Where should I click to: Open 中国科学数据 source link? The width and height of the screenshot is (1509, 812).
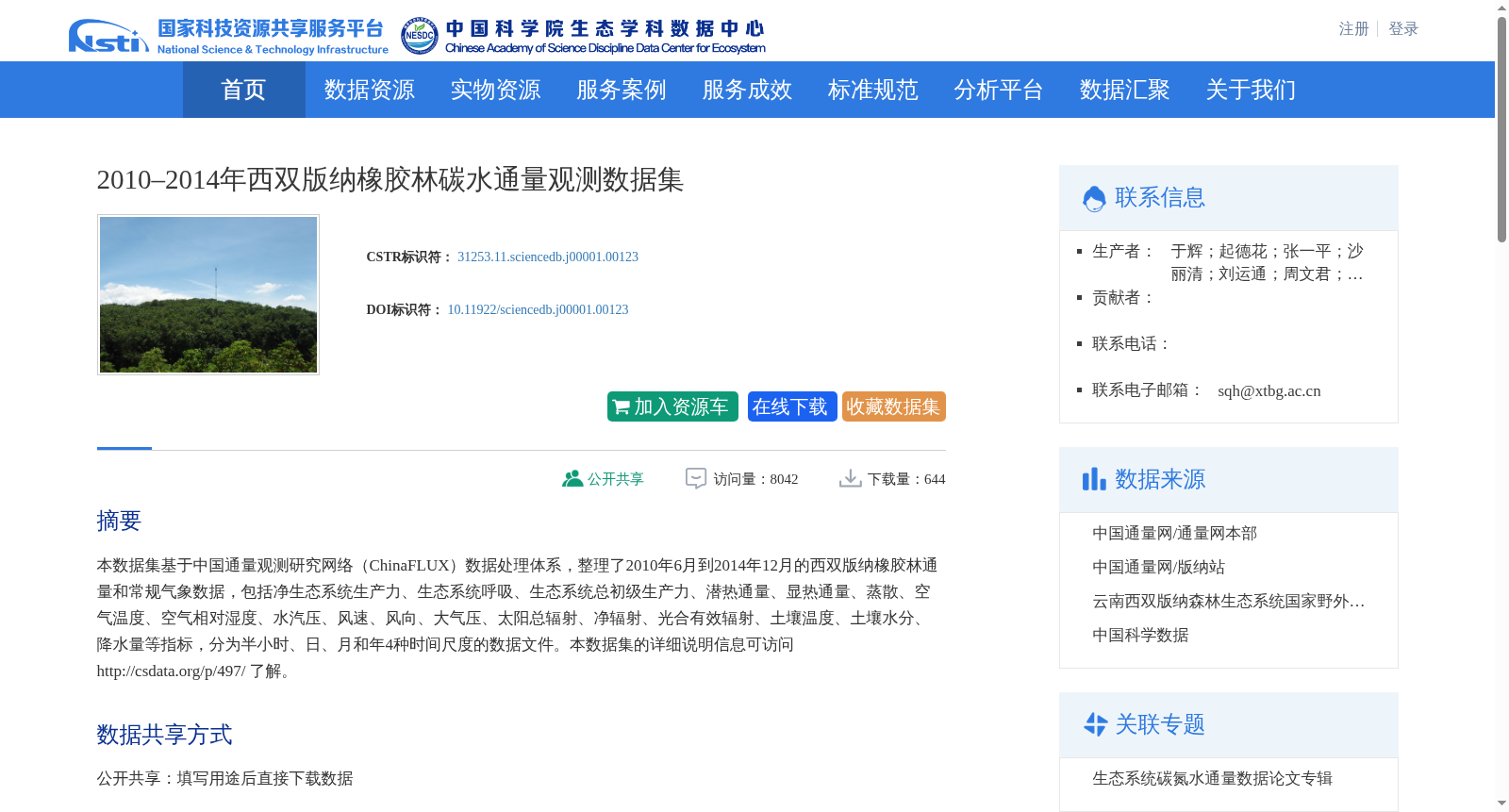[1140, 635]
